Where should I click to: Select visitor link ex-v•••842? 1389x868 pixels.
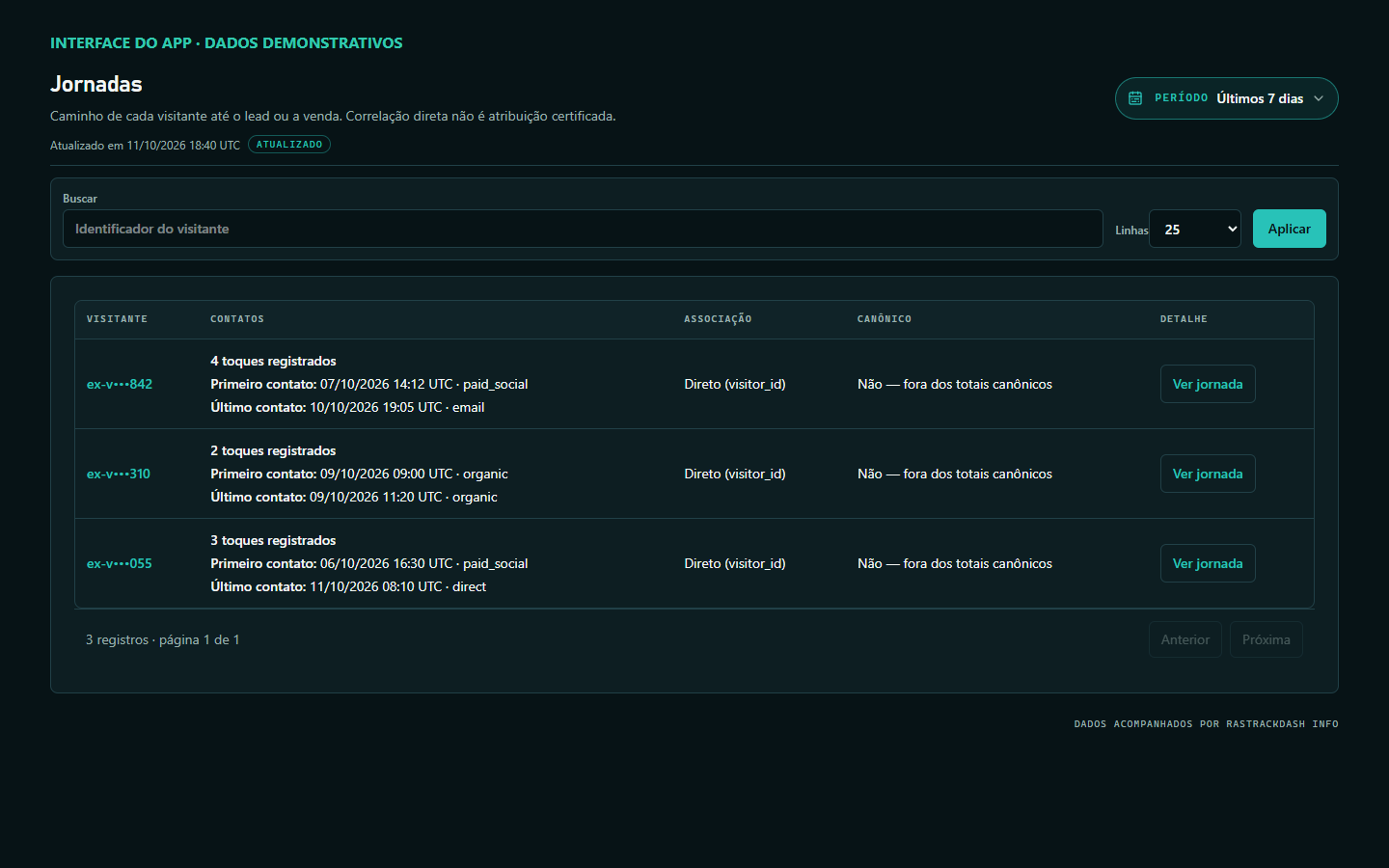pyautogui.click(x=120, y=384)
